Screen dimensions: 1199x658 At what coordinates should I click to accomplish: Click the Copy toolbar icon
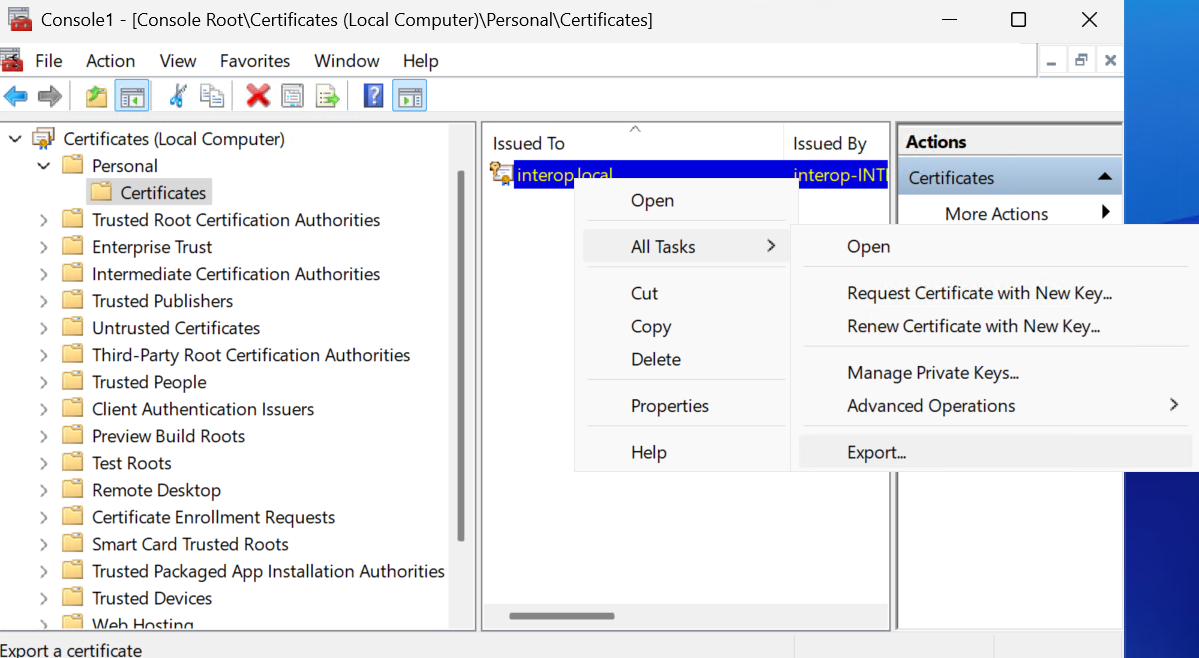(x=212, y=96)
